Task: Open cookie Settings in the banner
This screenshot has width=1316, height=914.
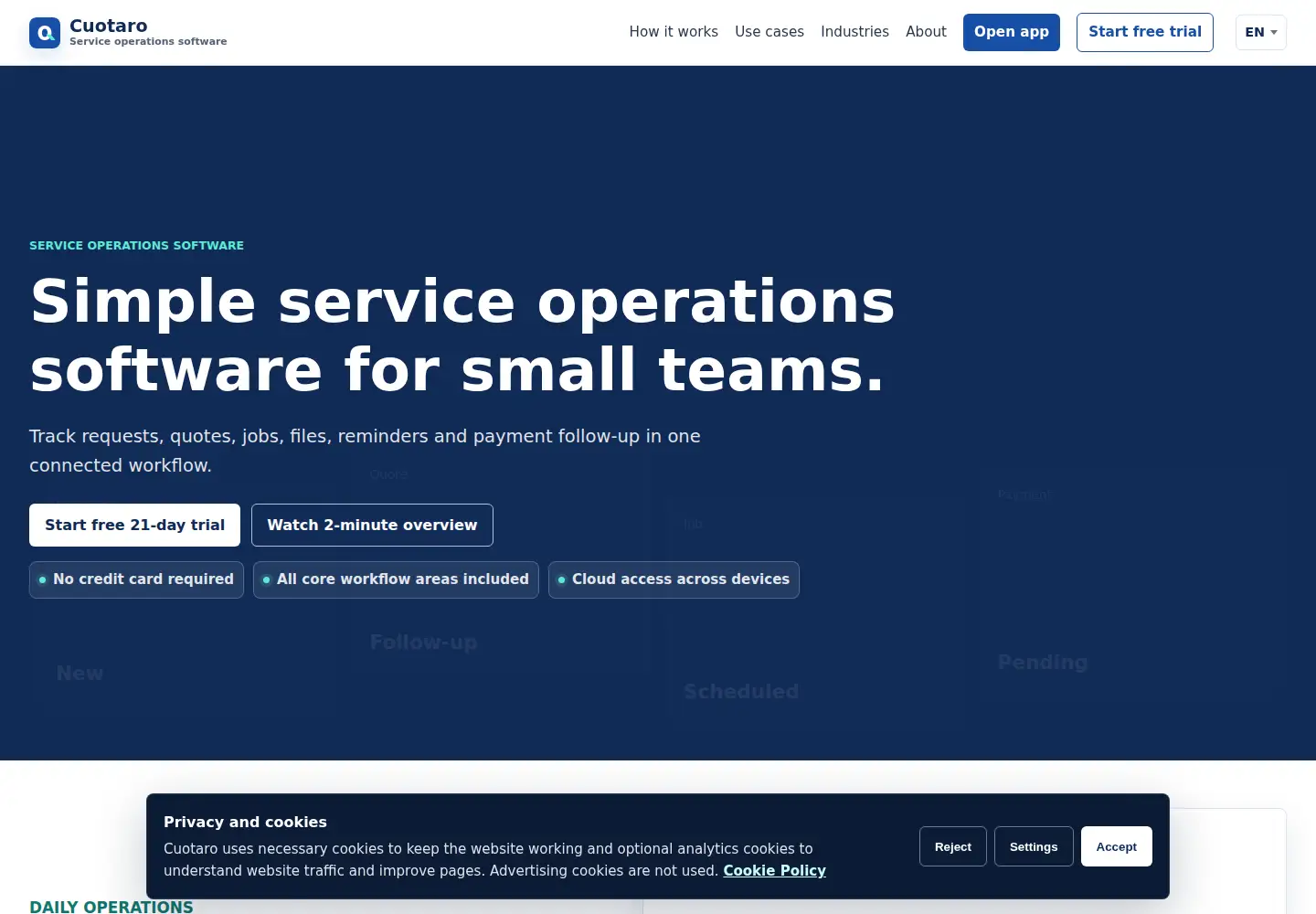Action: pos(1034,846)
